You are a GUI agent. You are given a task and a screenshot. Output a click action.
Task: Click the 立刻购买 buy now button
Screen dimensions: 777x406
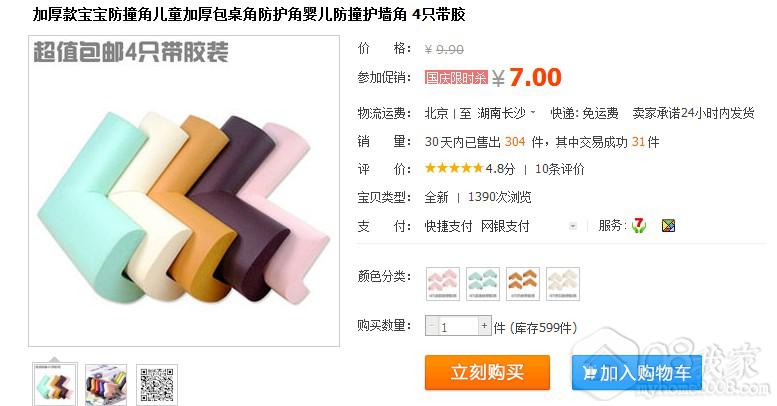487,372
